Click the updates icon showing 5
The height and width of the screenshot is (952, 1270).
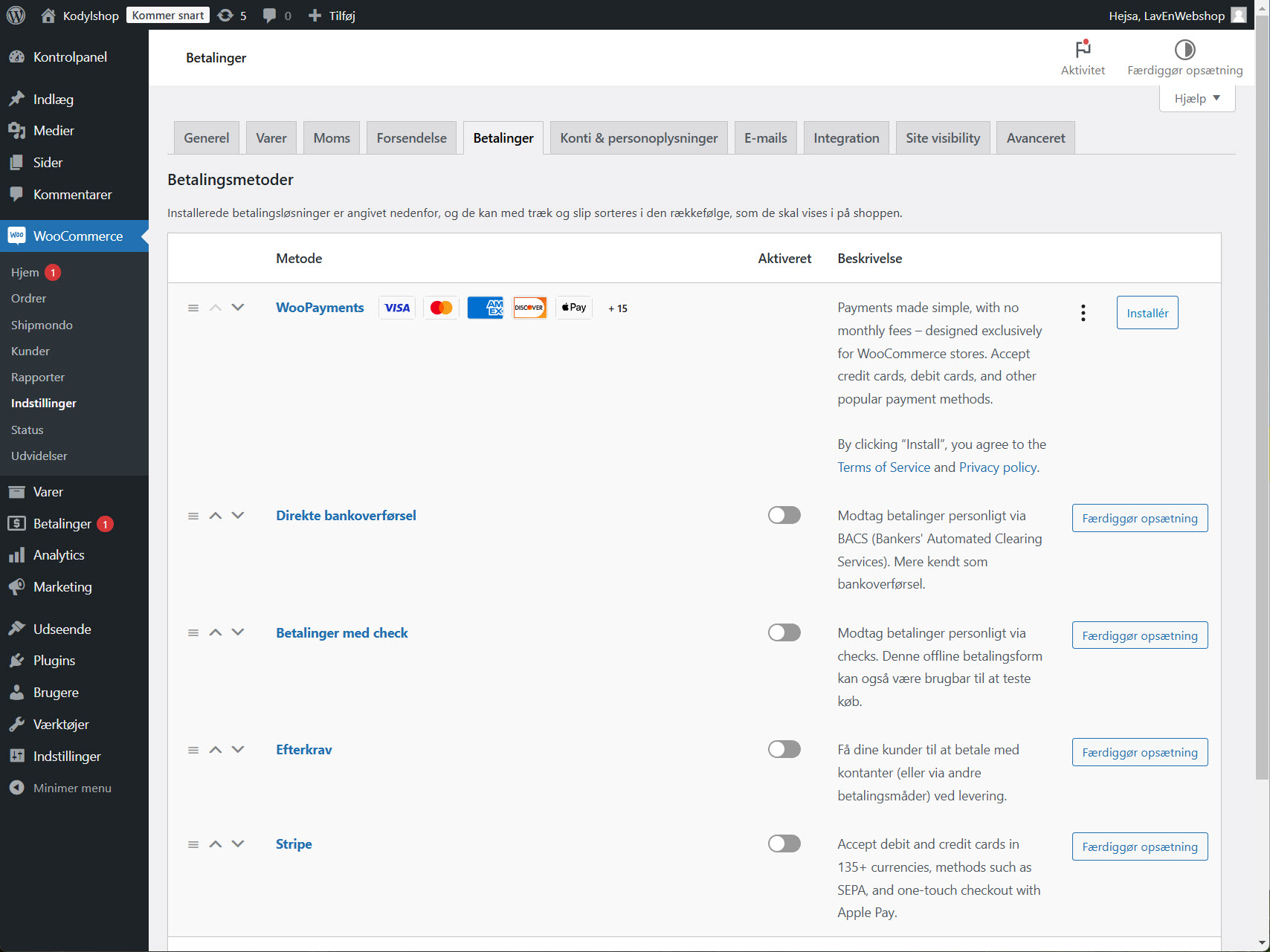(x=227, y=15)
